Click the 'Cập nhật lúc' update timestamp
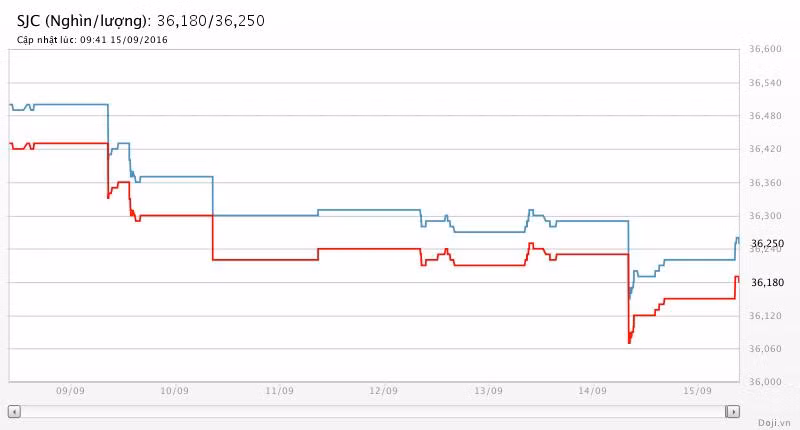Screen dimensions: 800x430 [x=92, y=40]
